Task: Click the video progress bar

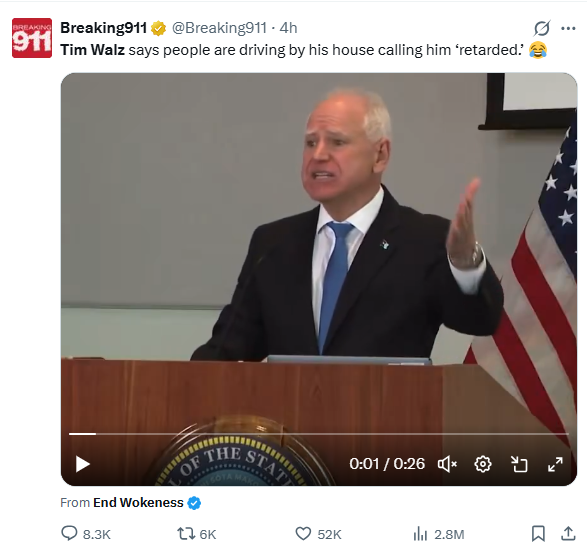Action: tap(319, 434)
